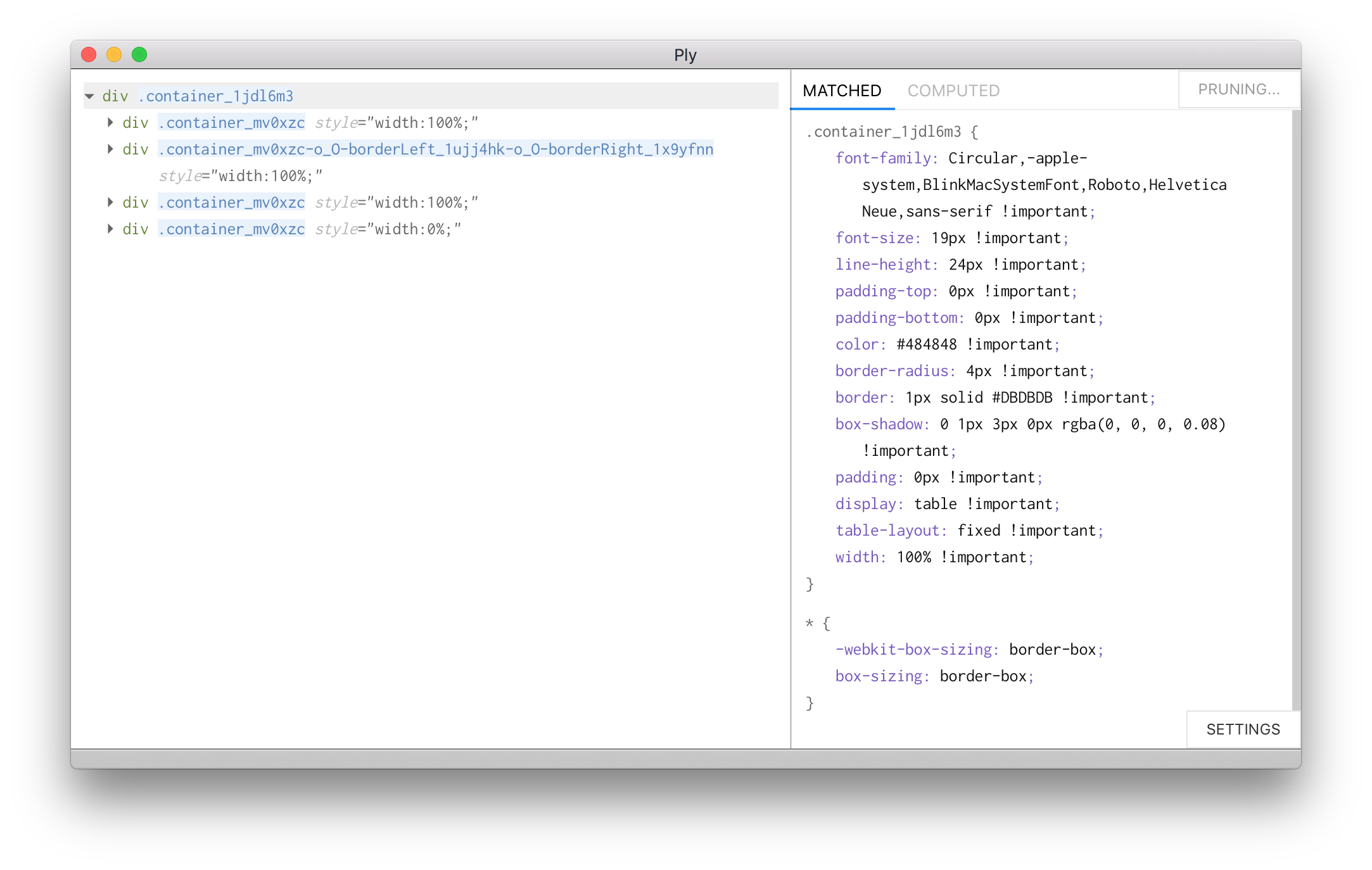This screenshot has width=1372, height=870.
Task: Click the PRUNING... button
Action: [1239, 89]
